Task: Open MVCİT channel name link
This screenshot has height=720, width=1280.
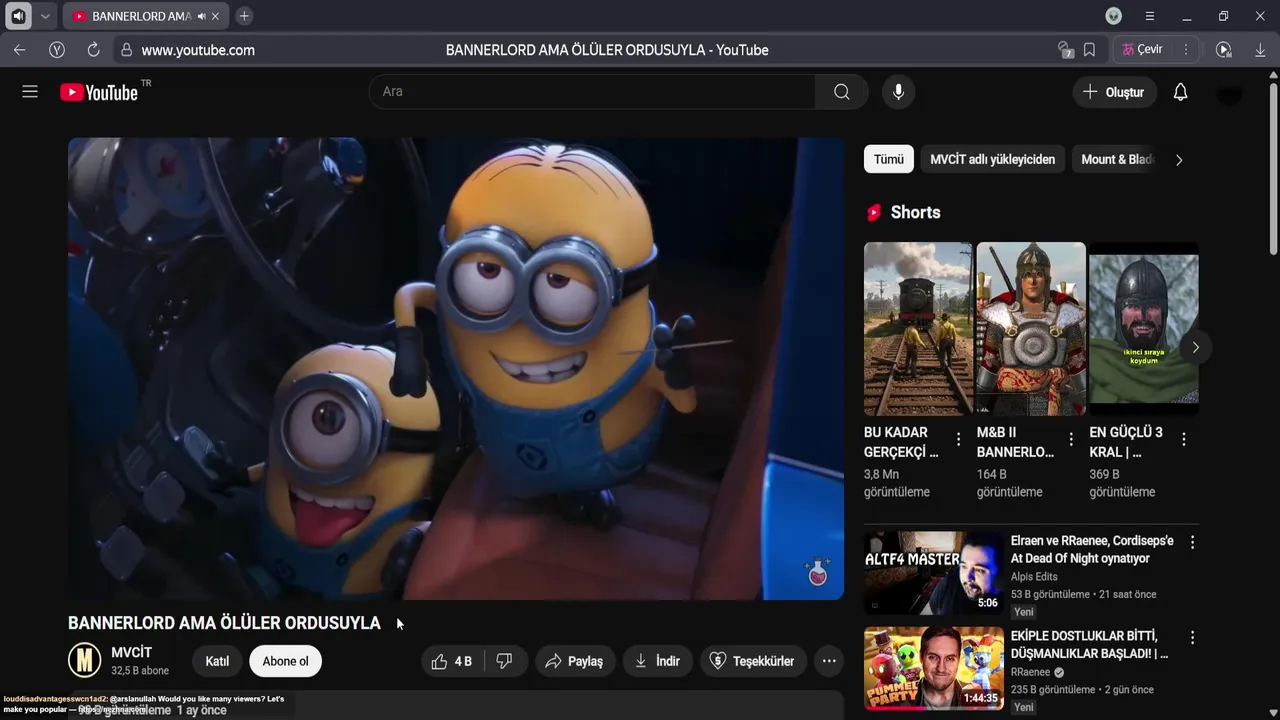Action: pos(131,653)
